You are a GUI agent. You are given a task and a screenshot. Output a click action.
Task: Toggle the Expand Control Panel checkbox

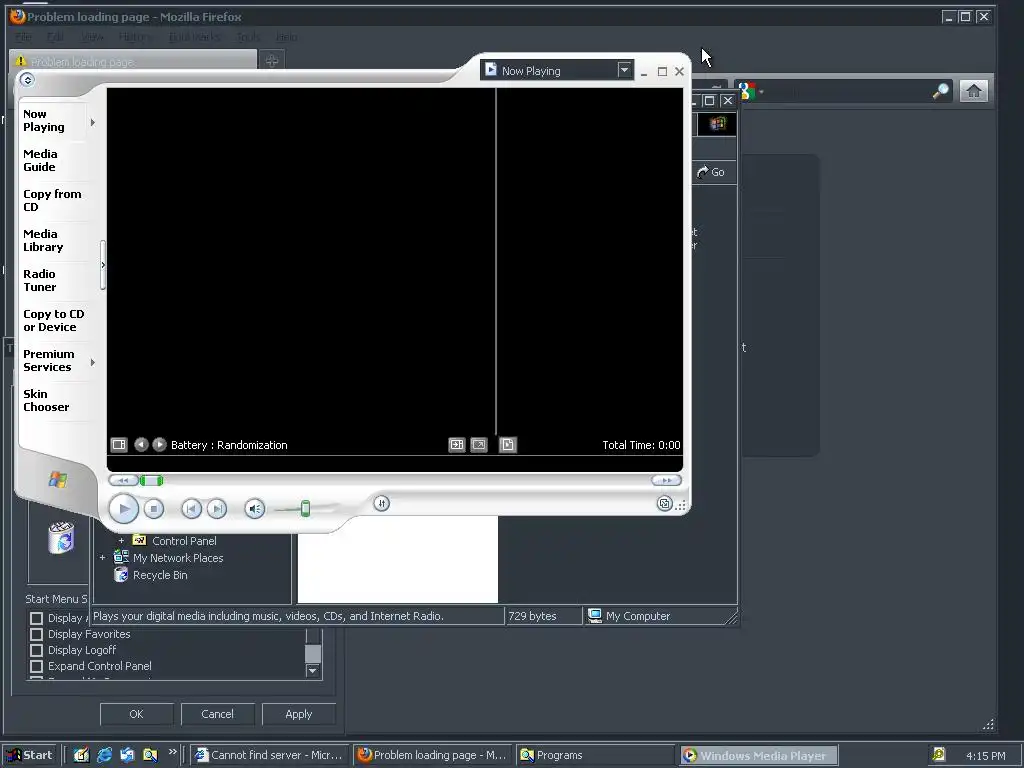(x=37, y=666)
